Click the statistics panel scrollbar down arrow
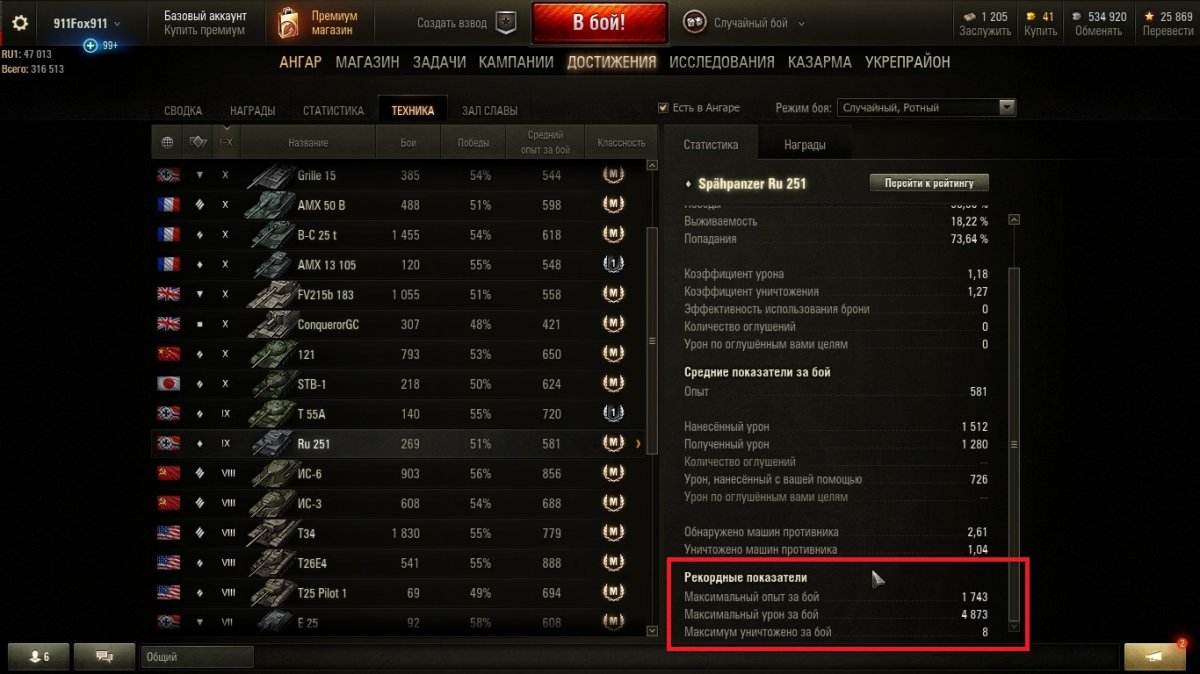1200x674 pixels. [1014, 626]
